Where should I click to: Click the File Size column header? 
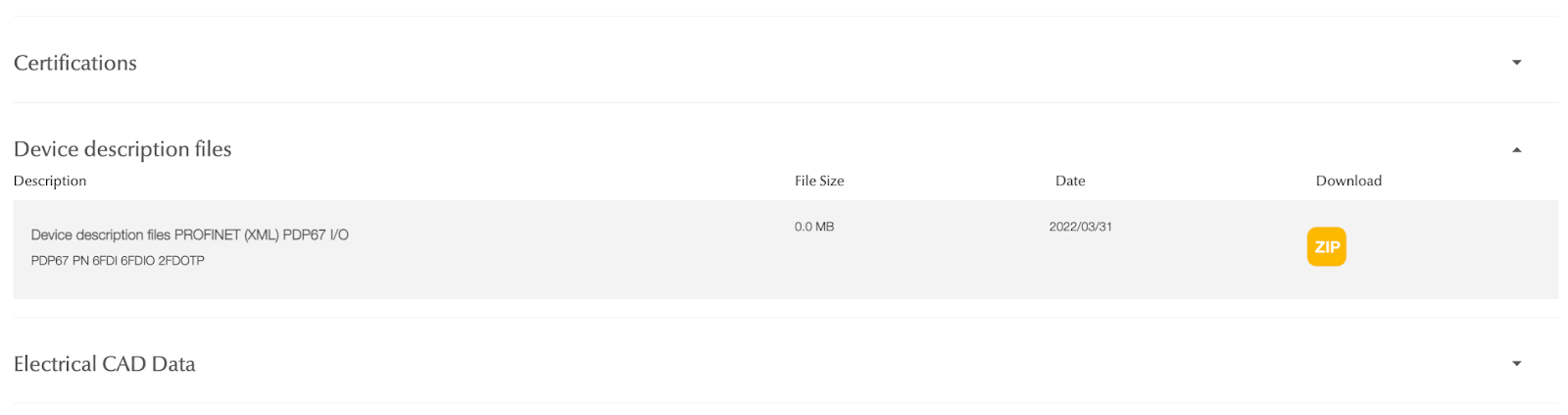click(x=819, y=181)
